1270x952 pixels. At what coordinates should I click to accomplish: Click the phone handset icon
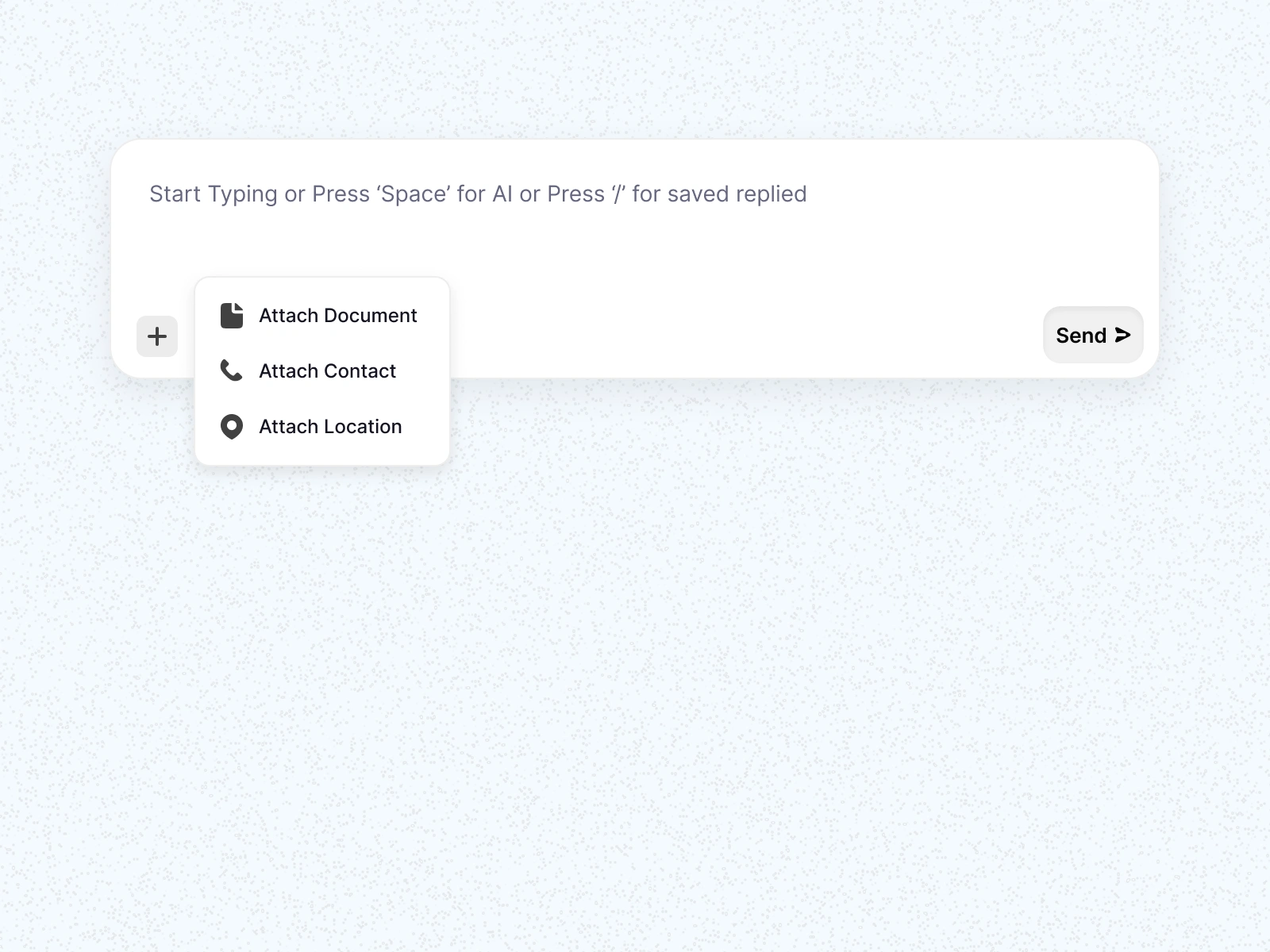tap(232, 370)
